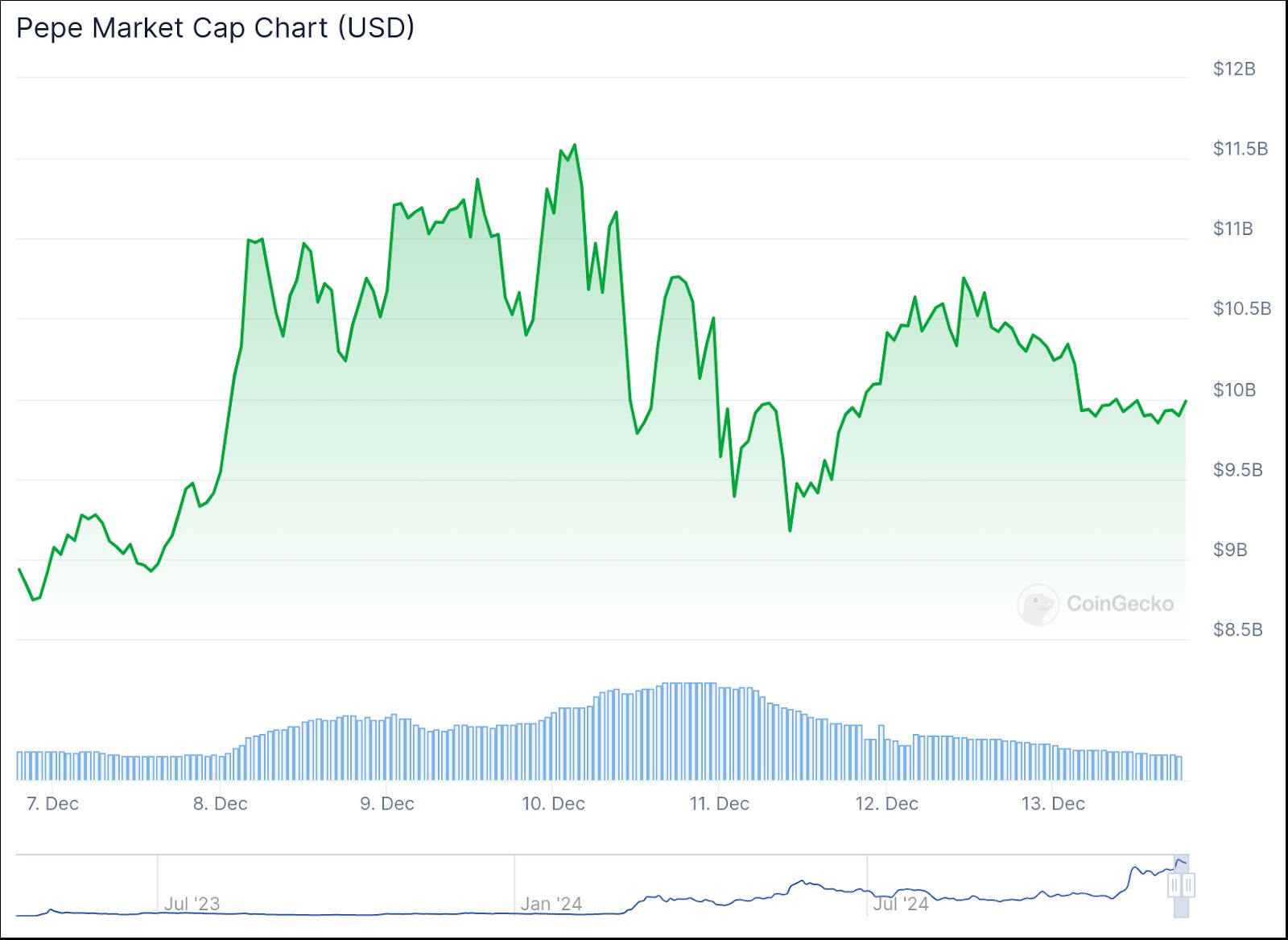Click the $8.5B price axis label

(x=1237, y=630)
